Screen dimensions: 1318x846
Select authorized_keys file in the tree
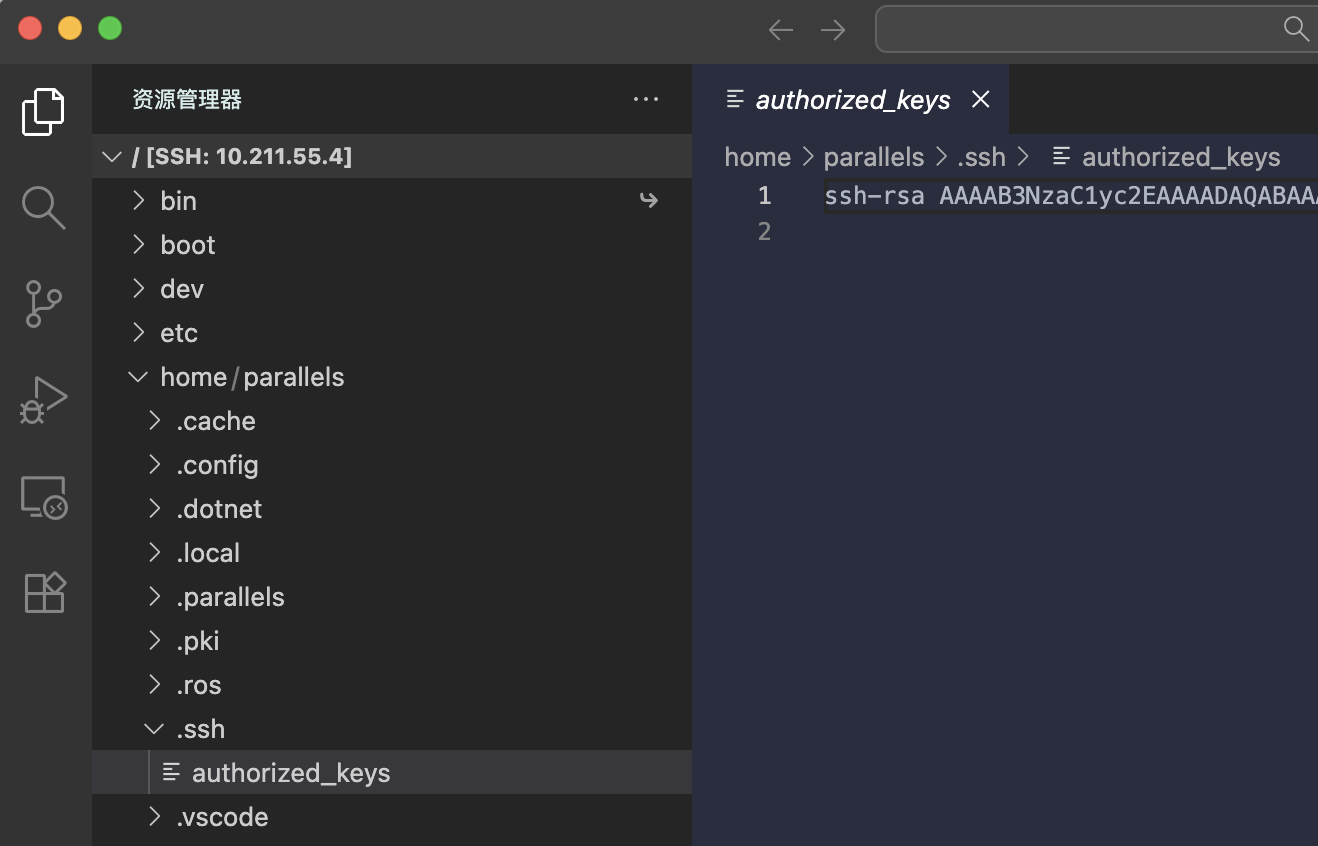click(290, 773)
